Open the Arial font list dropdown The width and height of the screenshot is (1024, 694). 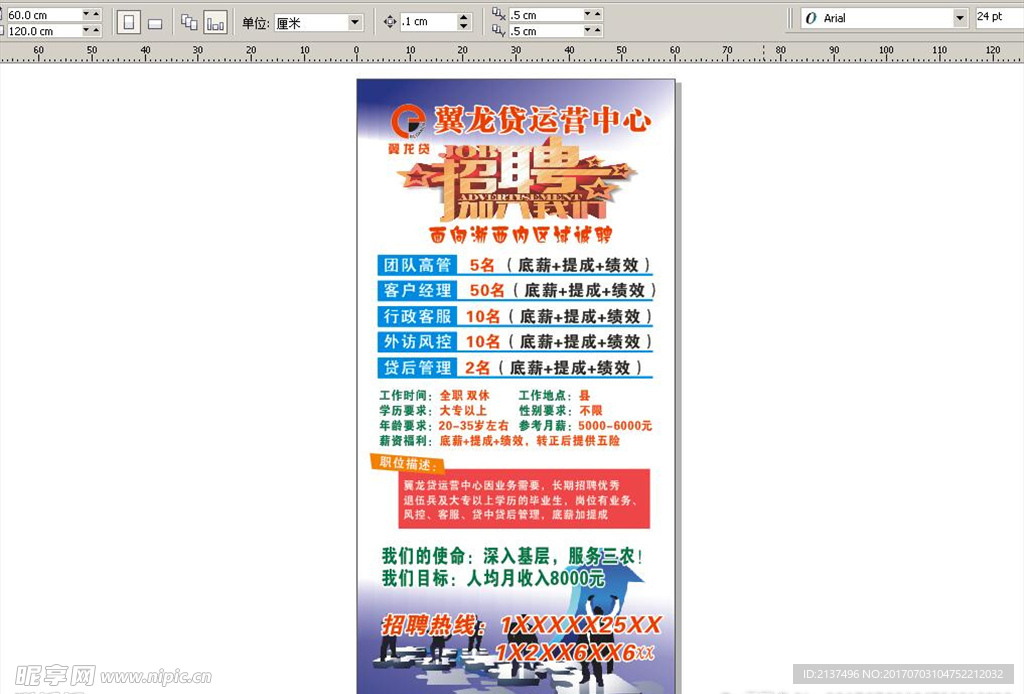point(959,18)
